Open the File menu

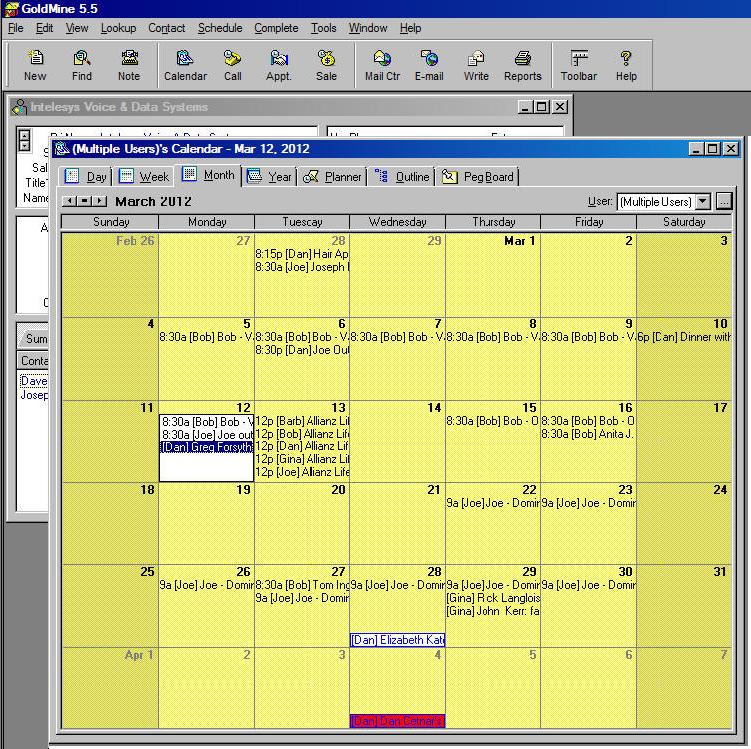(x=15, y=28)
